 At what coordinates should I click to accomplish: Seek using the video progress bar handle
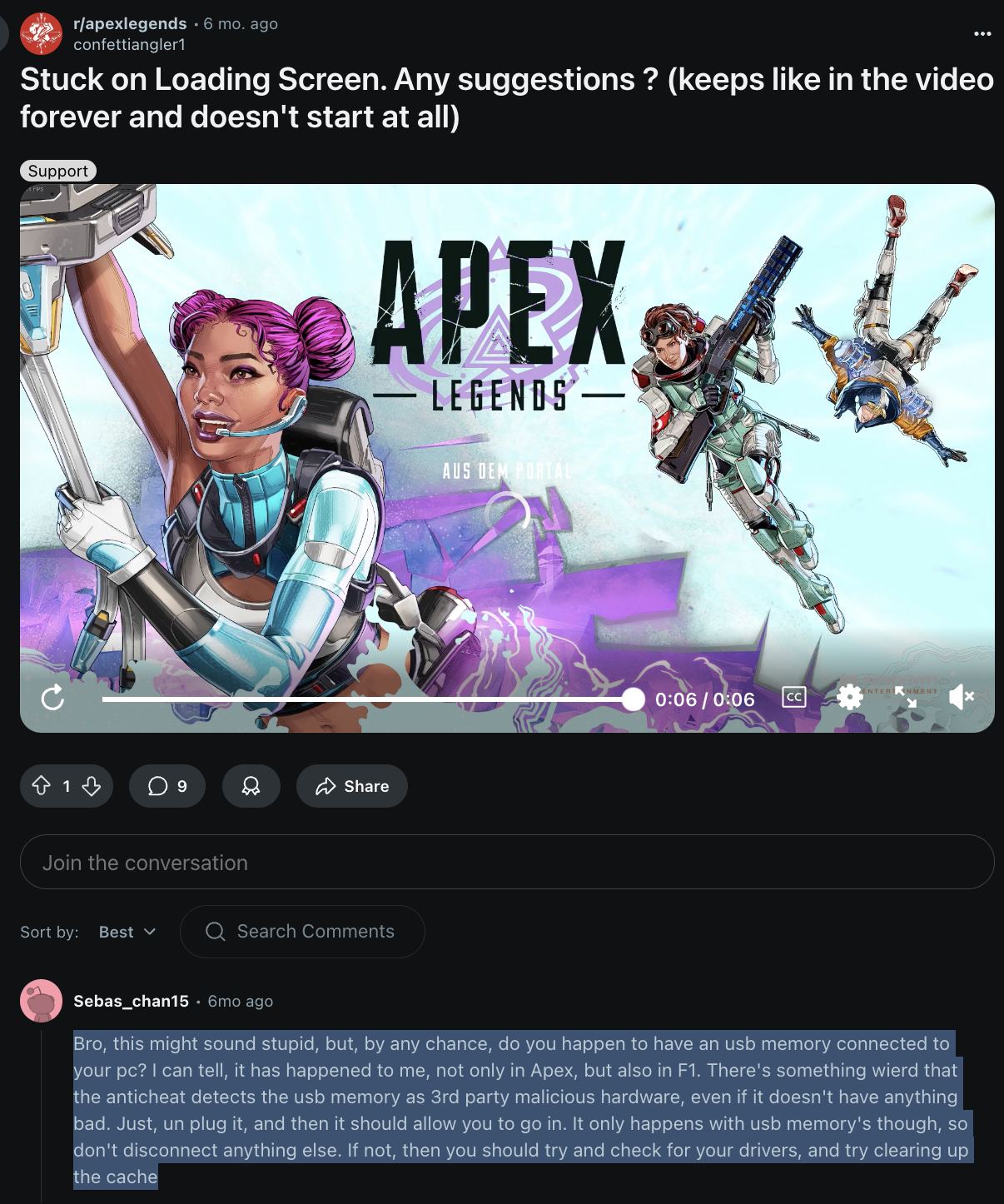634,699
